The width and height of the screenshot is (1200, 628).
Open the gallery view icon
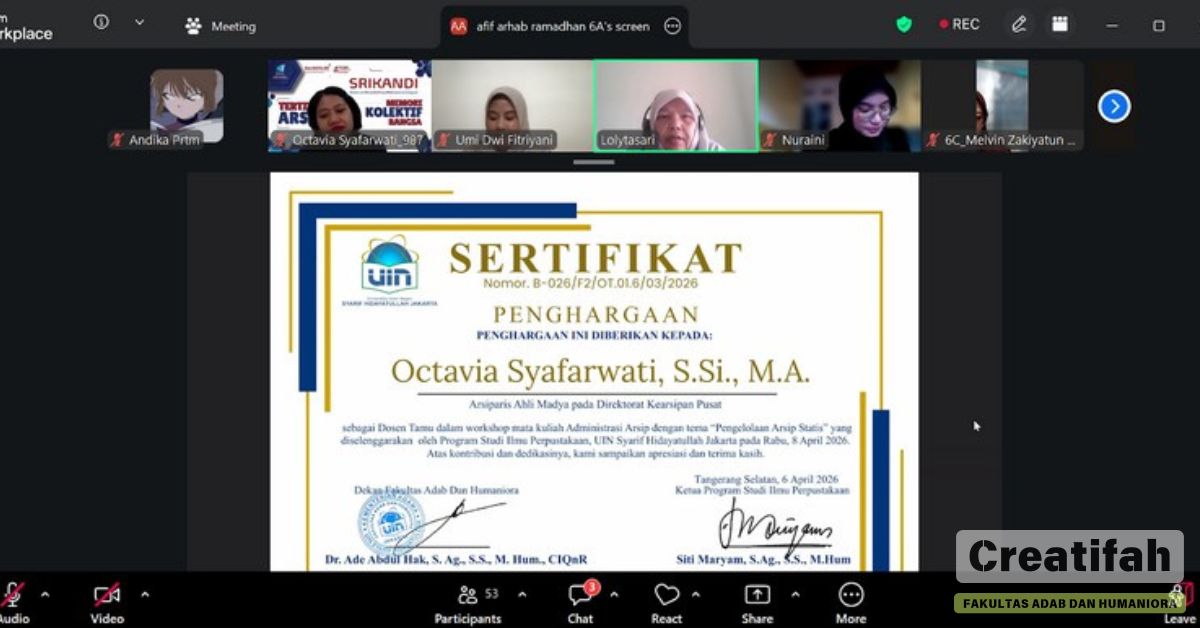[1060, 23]
